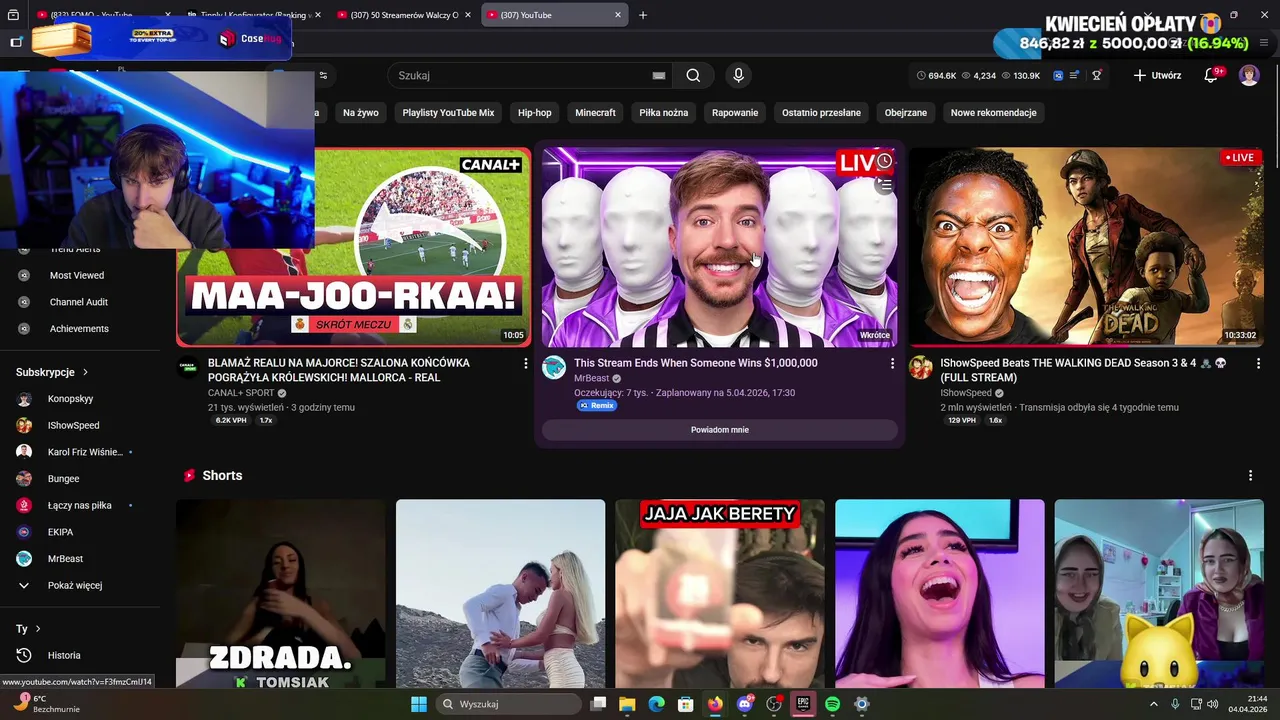Click the filter sliders icon left of search

[323, 75]
